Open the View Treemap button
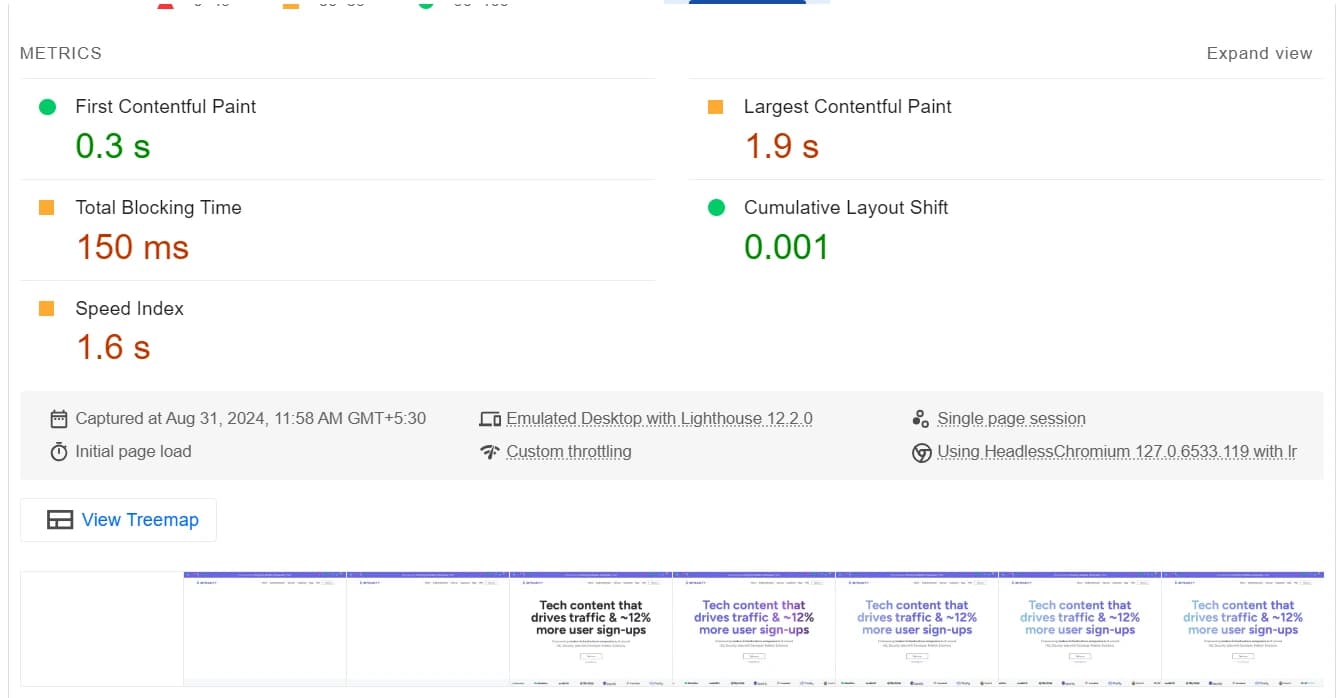The height and width of the screenshot is (698, 1340). (x=119, y=520)
